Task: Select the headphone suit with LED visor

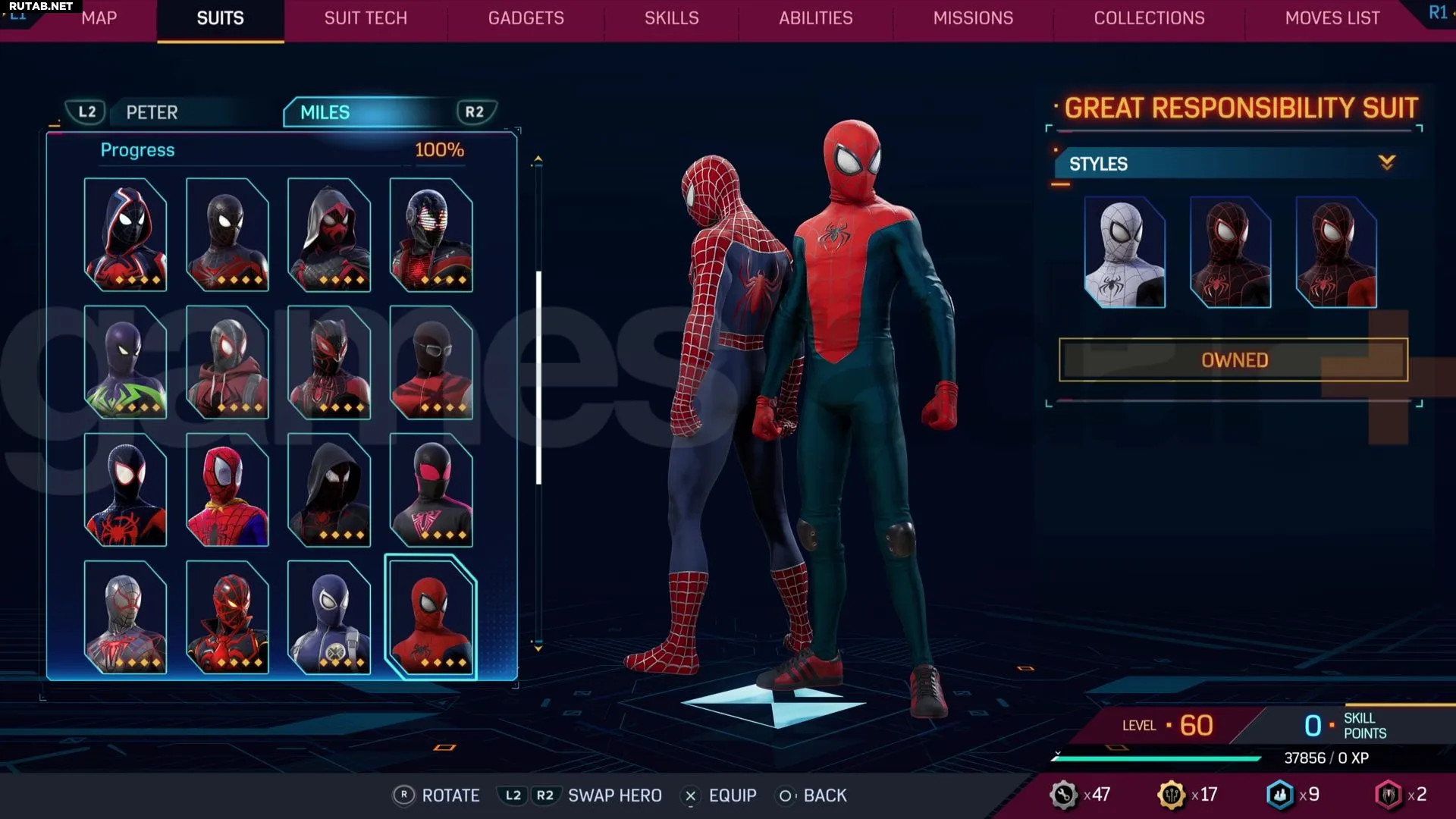Action: 431,234
